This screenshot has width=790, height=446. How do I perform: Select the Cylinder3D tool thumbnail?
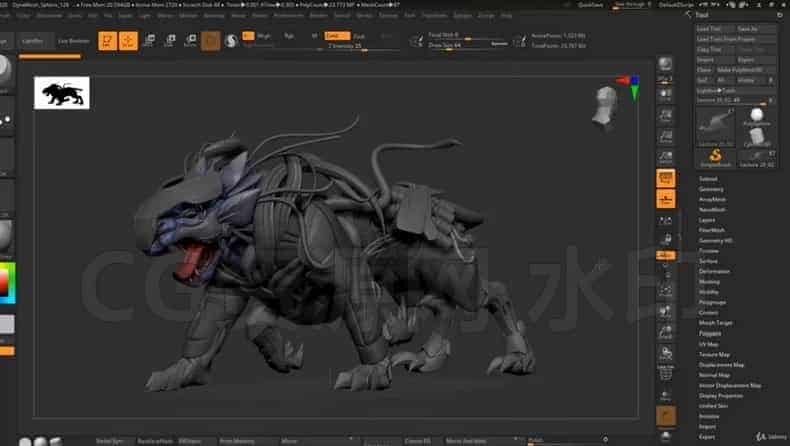757,137
